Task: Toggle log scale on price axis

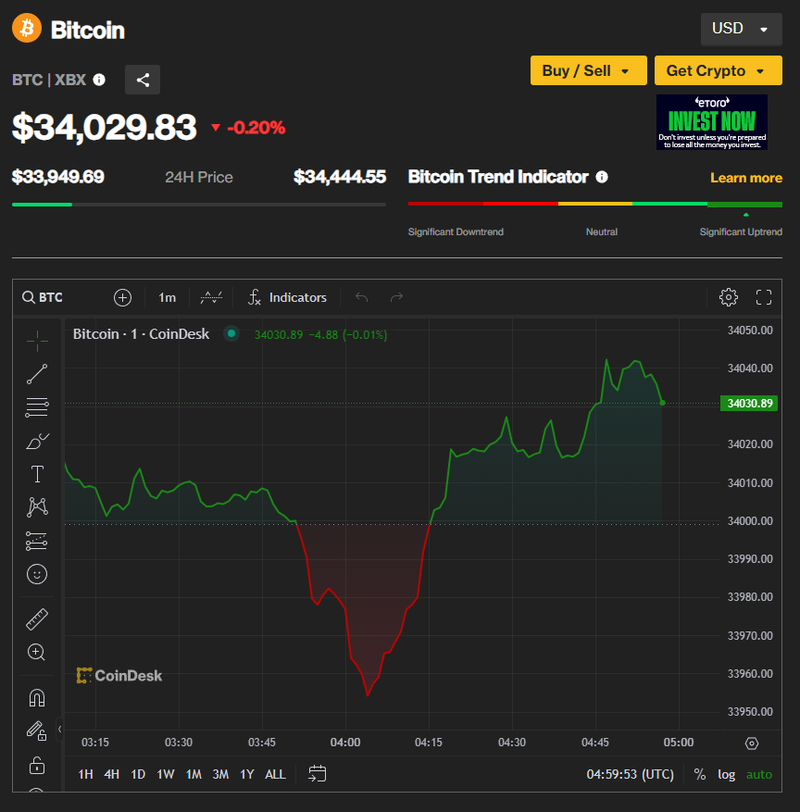Action: click(x=726, y=774)
